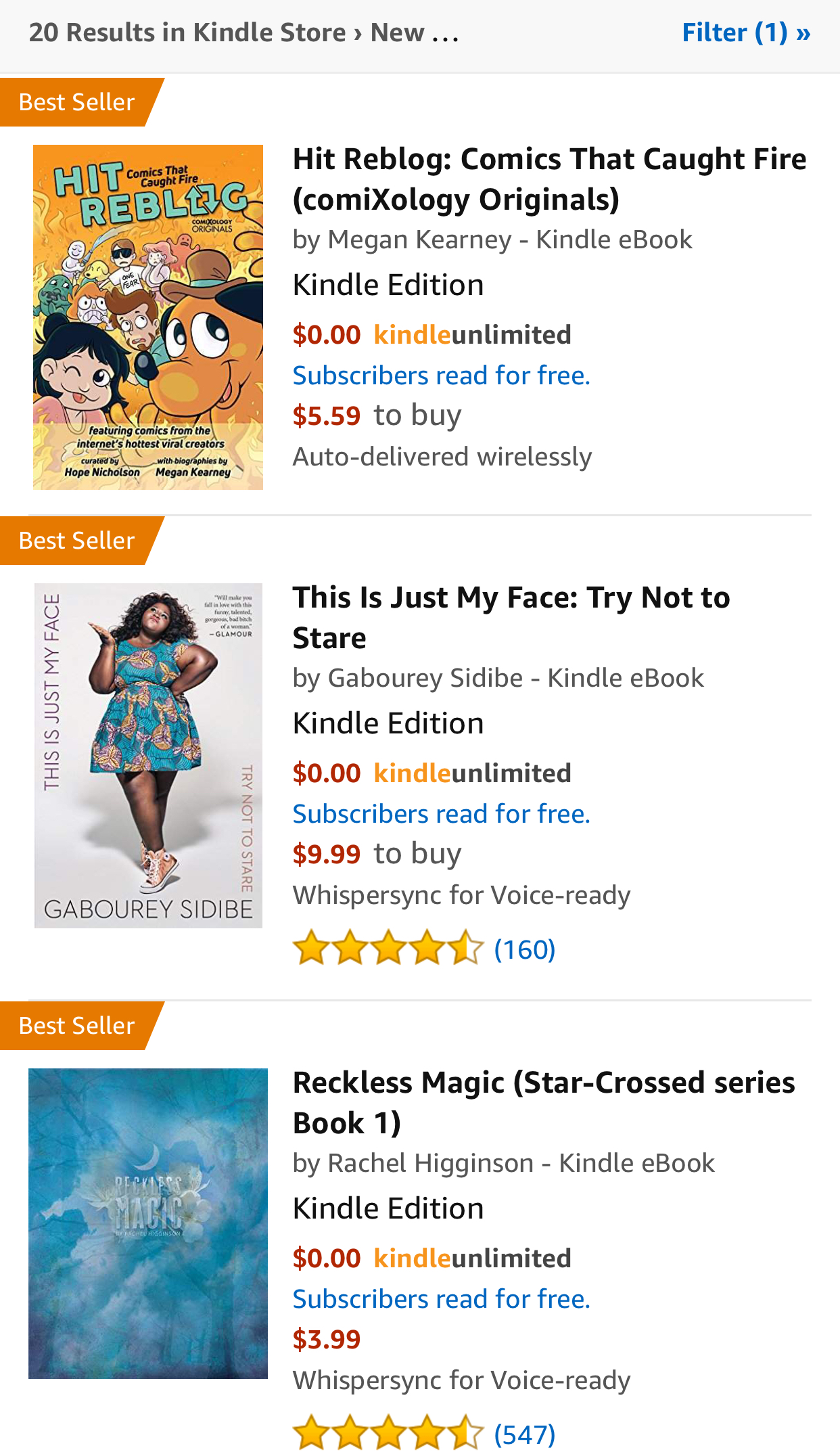Open the Reckless Magic cover image
Viewport: 840px width, 1452px height.
148,1223
